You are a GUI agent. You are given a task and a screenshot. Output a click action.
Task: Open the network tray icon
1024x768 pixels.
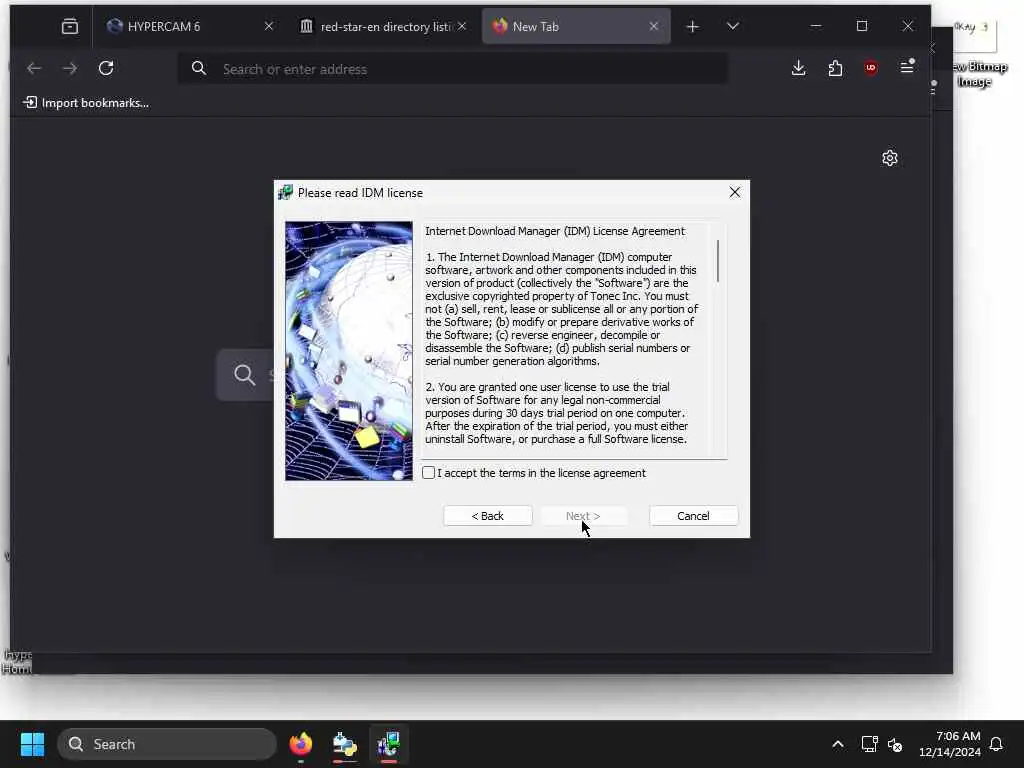[x=869, y=744]
